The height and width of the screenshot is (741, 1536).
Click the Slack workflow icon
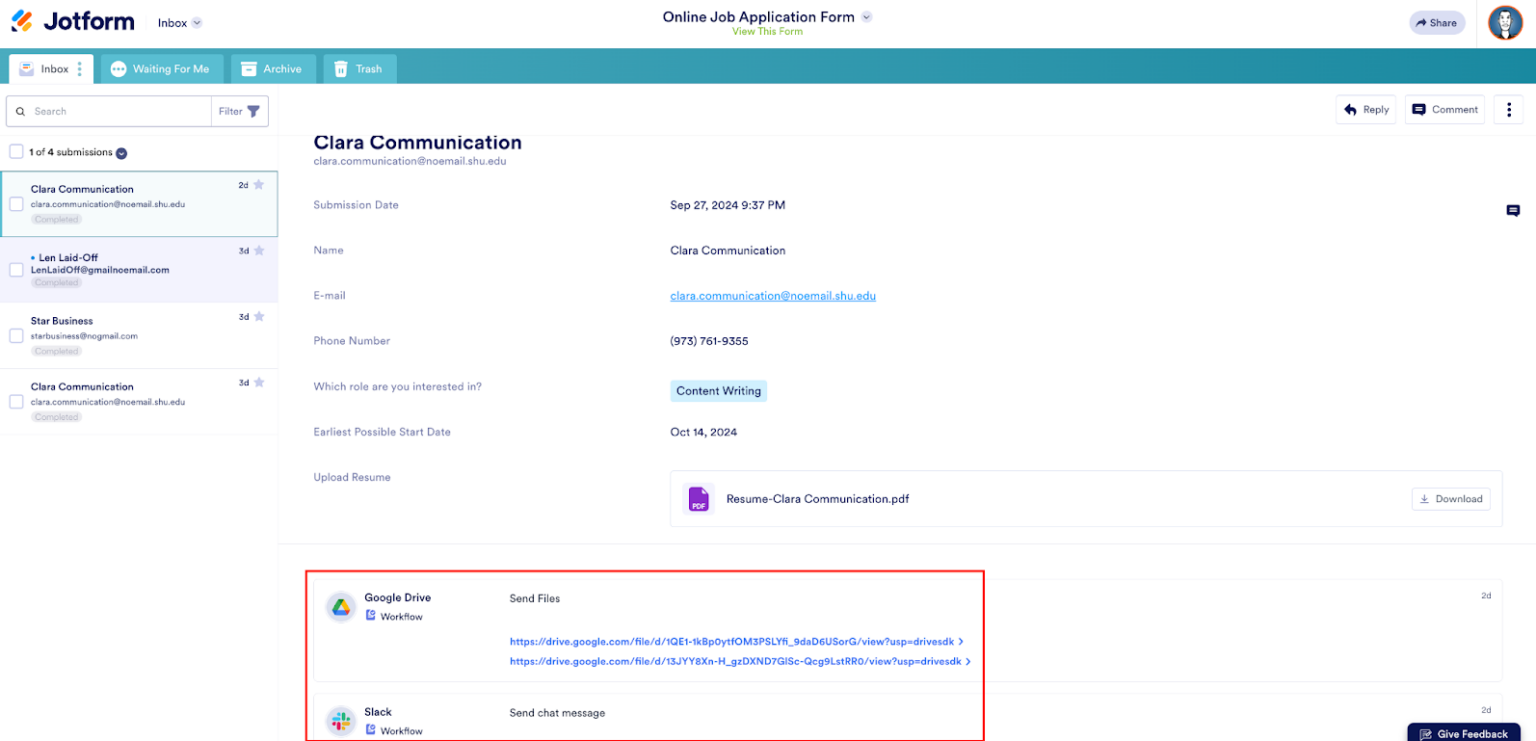(340, 720)
